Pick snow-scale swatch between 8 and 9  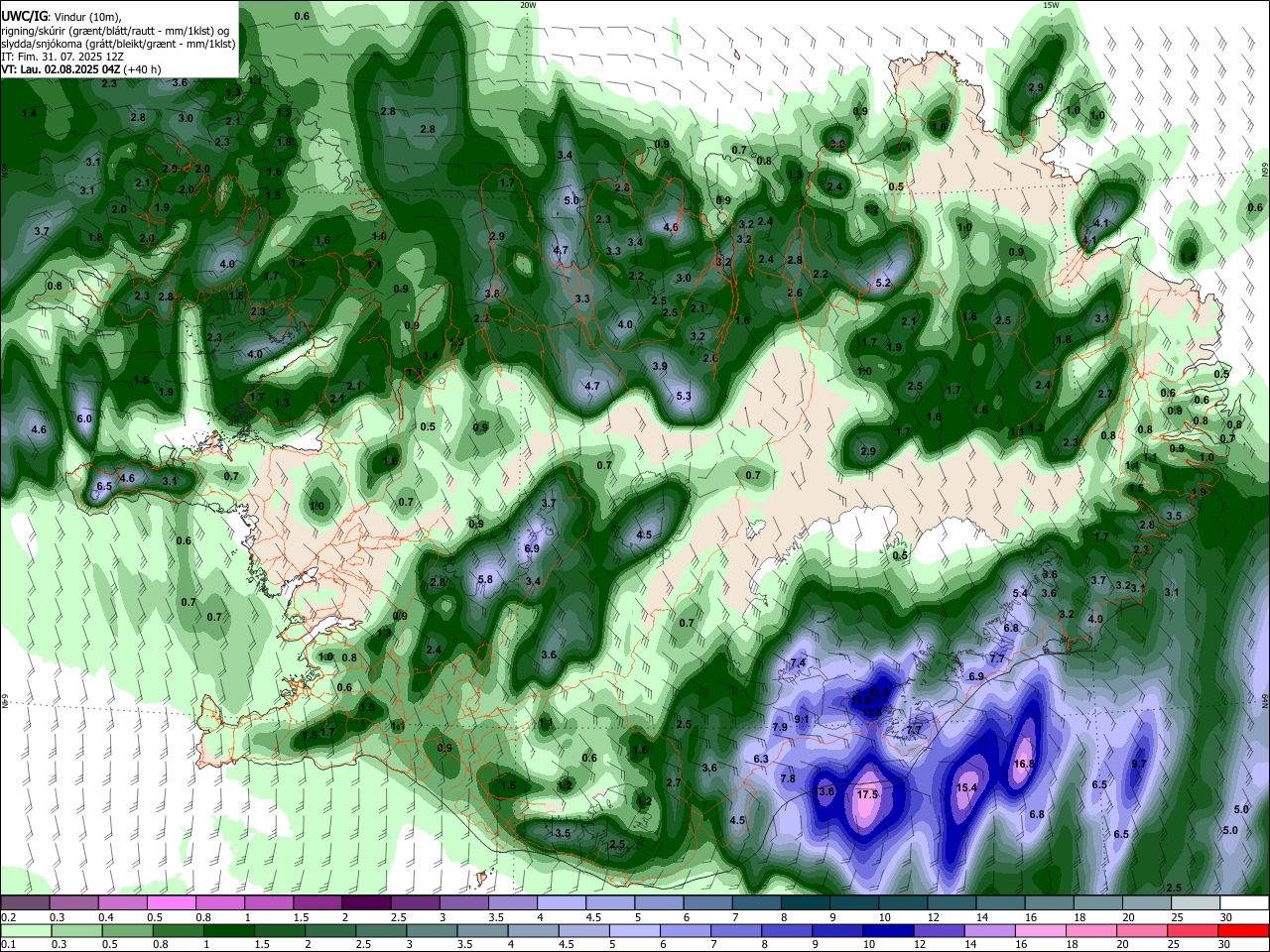click(806, 903)
